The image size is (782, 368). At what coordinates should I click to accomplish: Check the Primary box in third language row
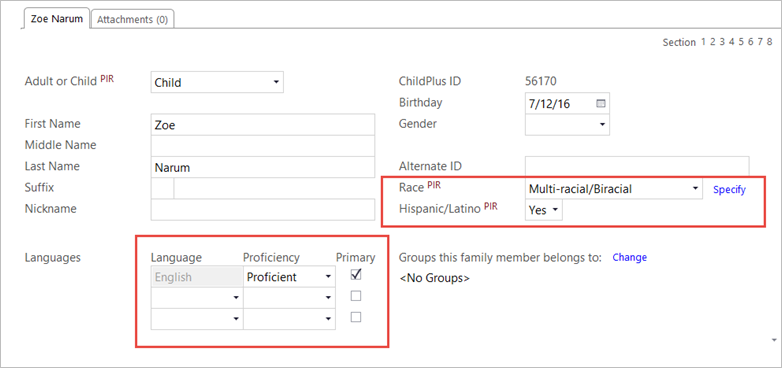[x=356, y=317]
